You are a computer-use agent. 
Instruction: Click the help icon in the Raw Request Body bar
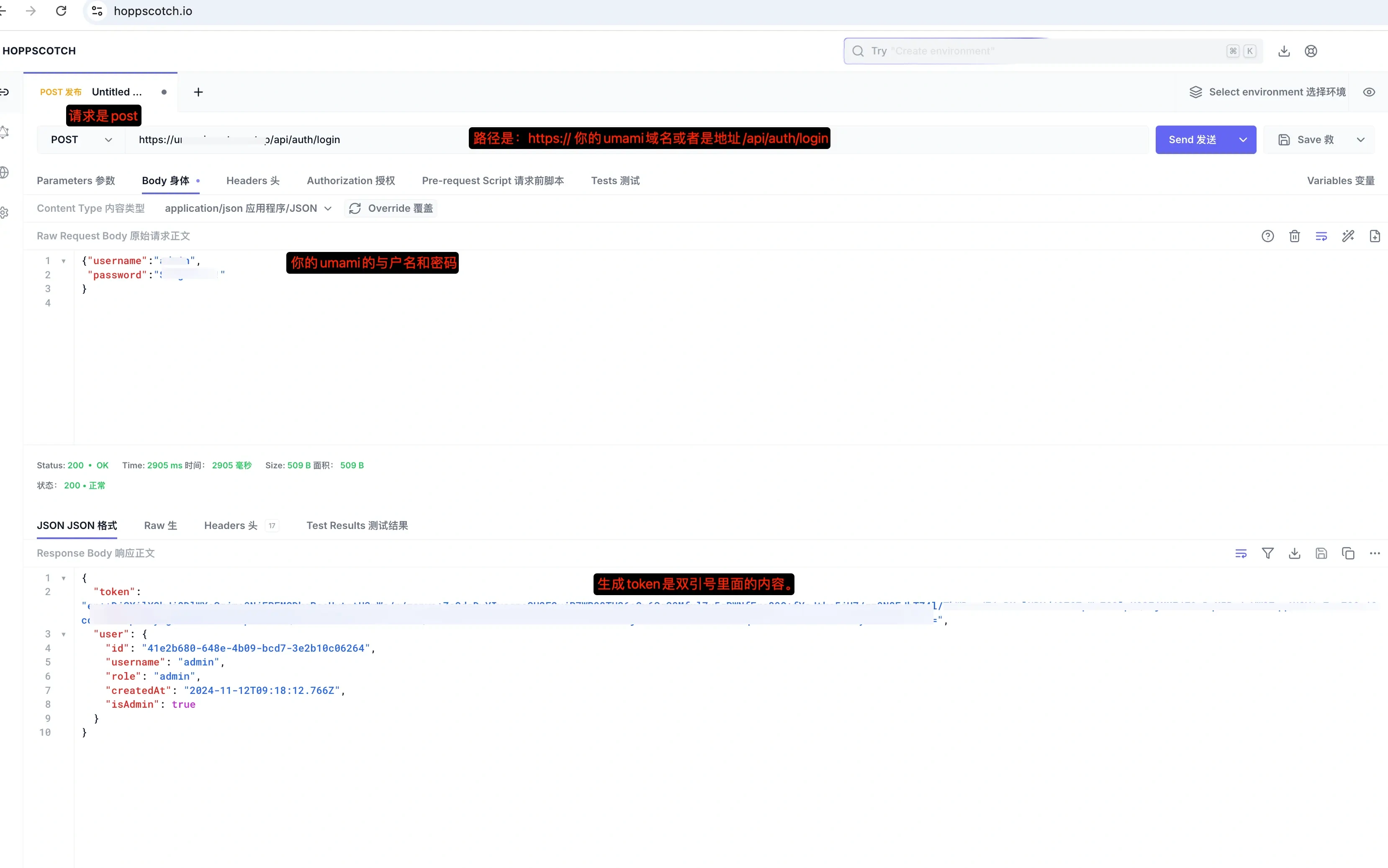coord(1267,236)
